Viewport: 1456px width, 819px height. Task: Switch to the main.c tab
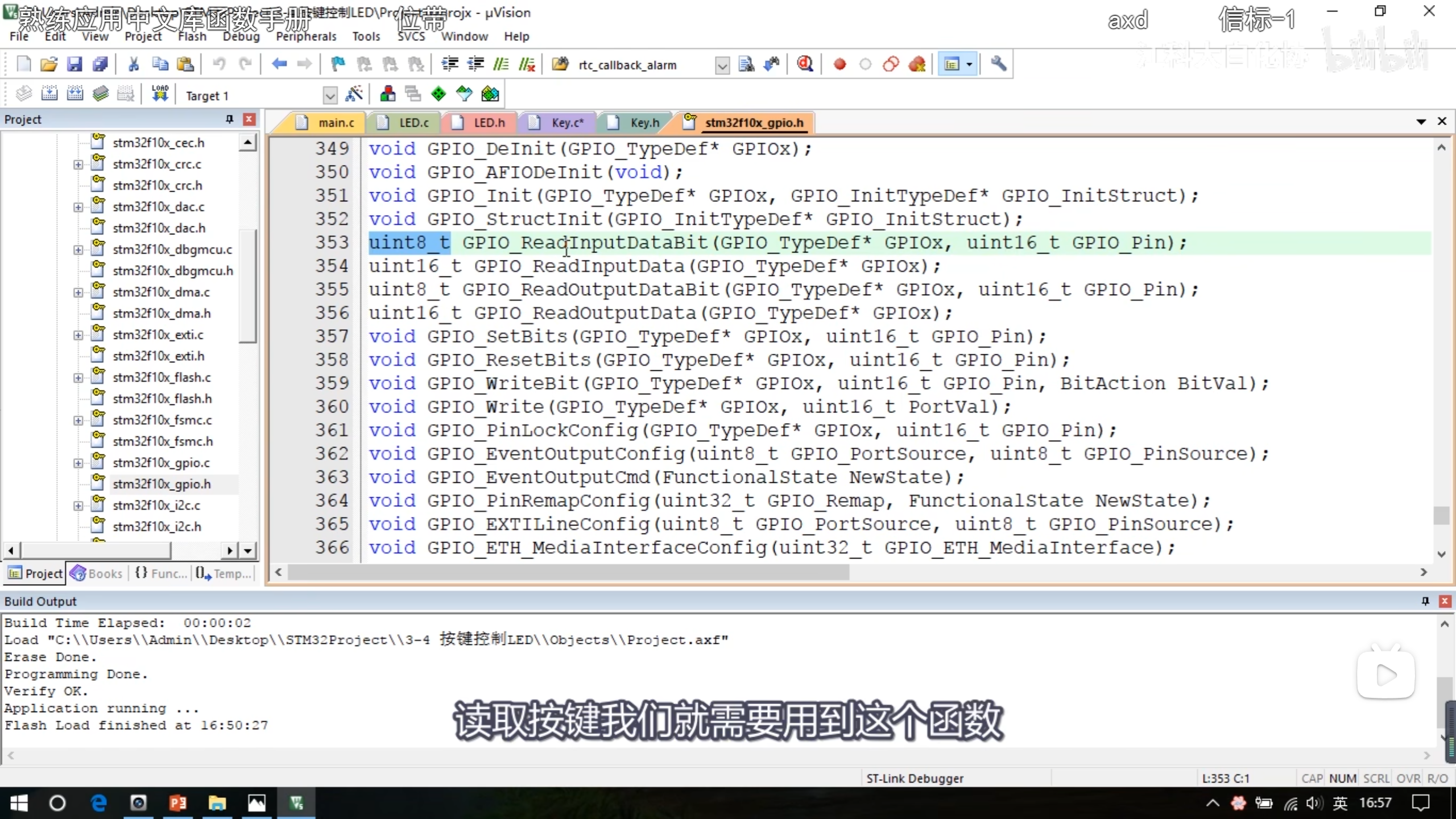(x=336, y=123)
